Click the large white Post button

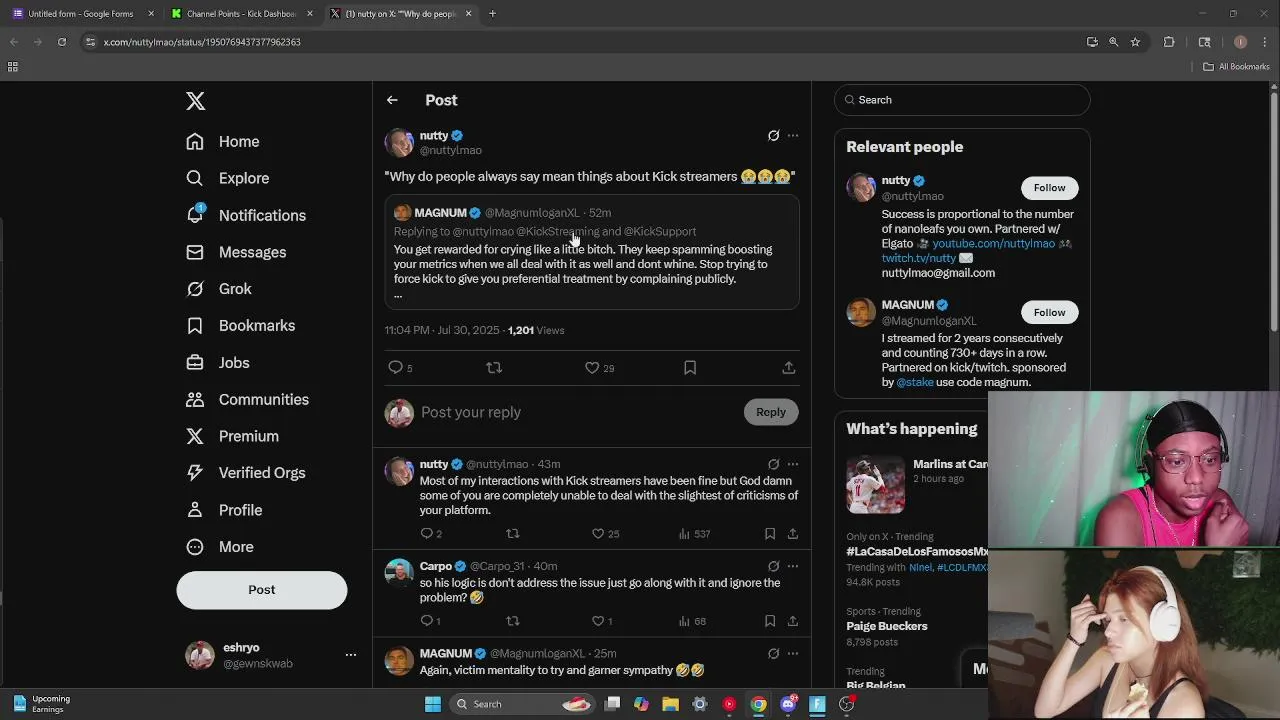pyautogui.click(x=262, y=590)
